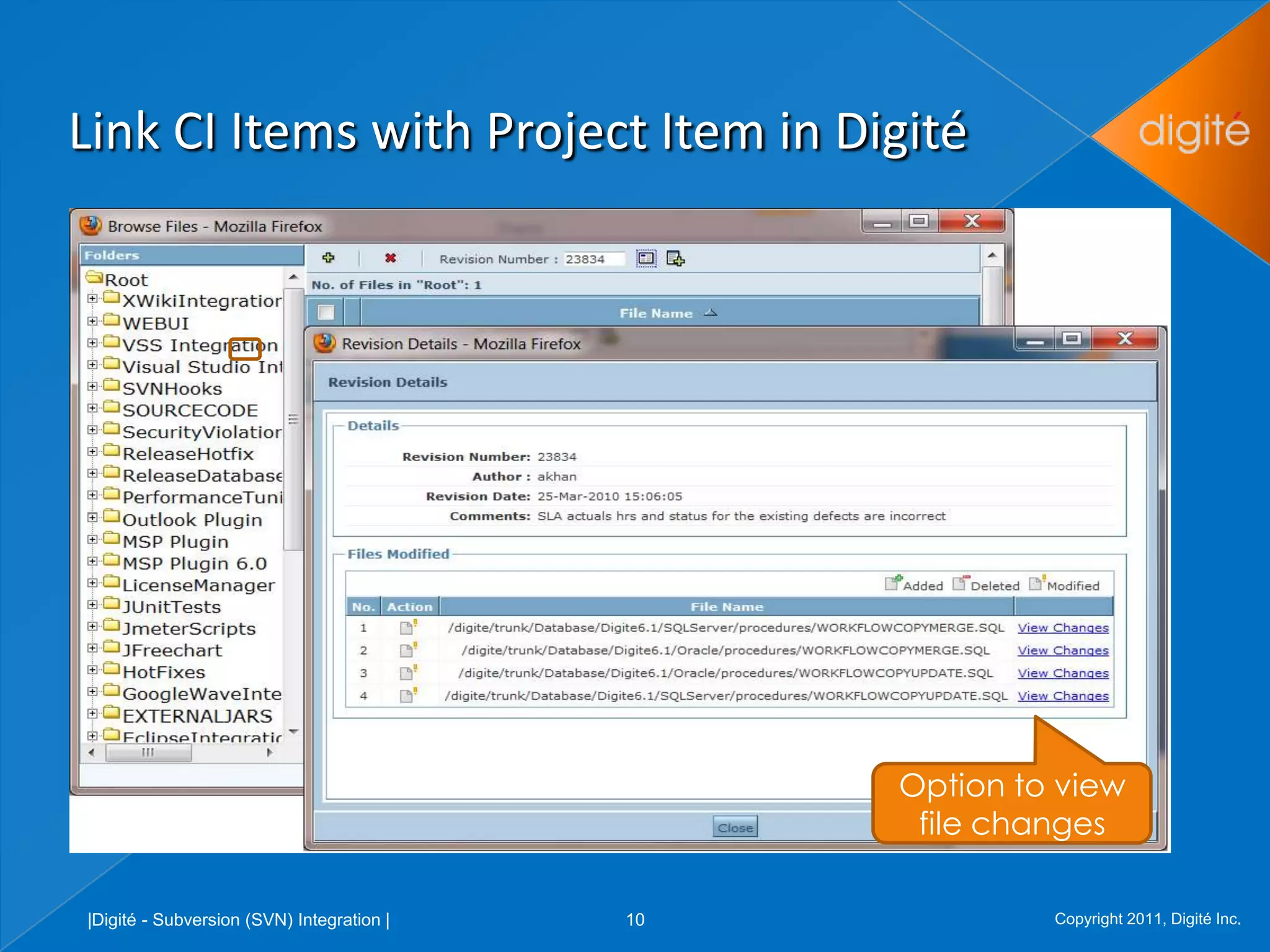
Task: Expand the WEBUI folder node
Action: tap(92, 321)
